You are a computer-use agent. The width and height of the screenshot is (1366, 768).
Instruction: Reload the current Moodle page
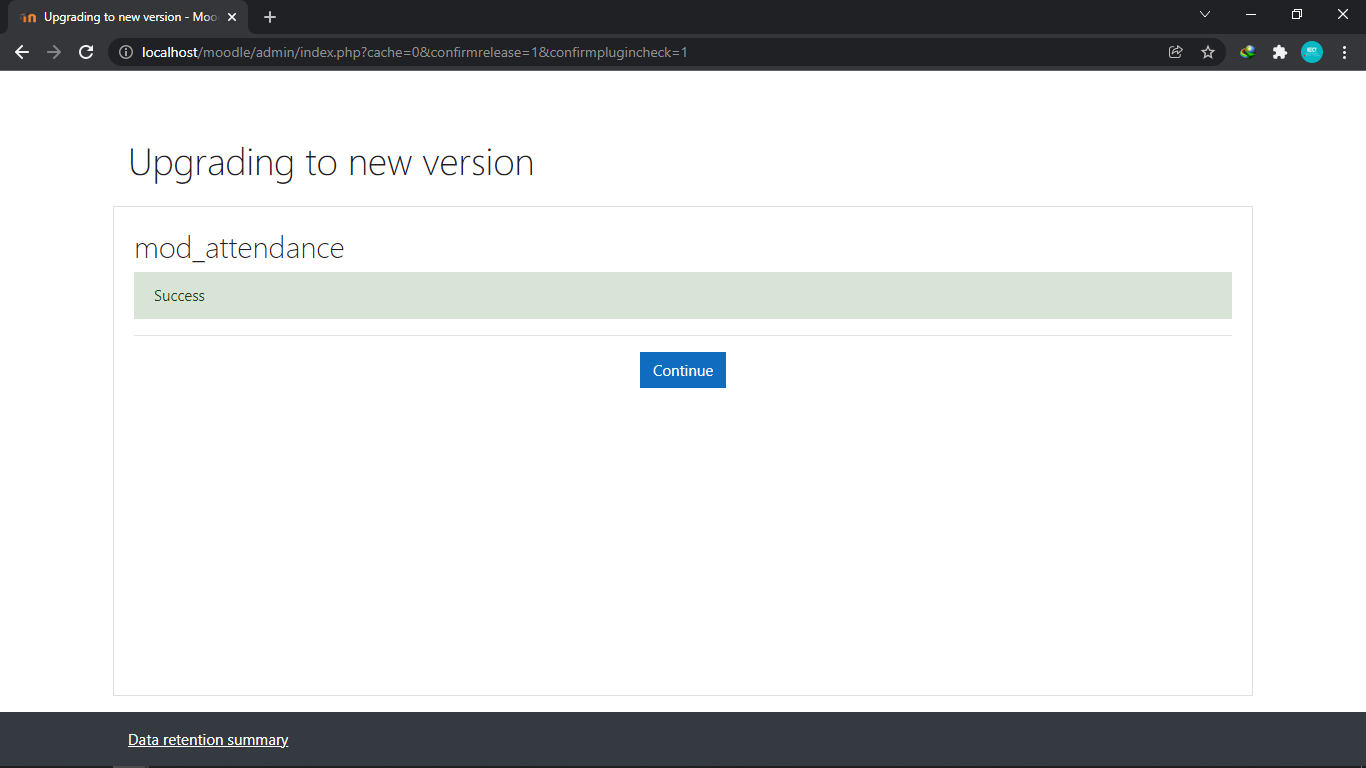coord(86,52)
